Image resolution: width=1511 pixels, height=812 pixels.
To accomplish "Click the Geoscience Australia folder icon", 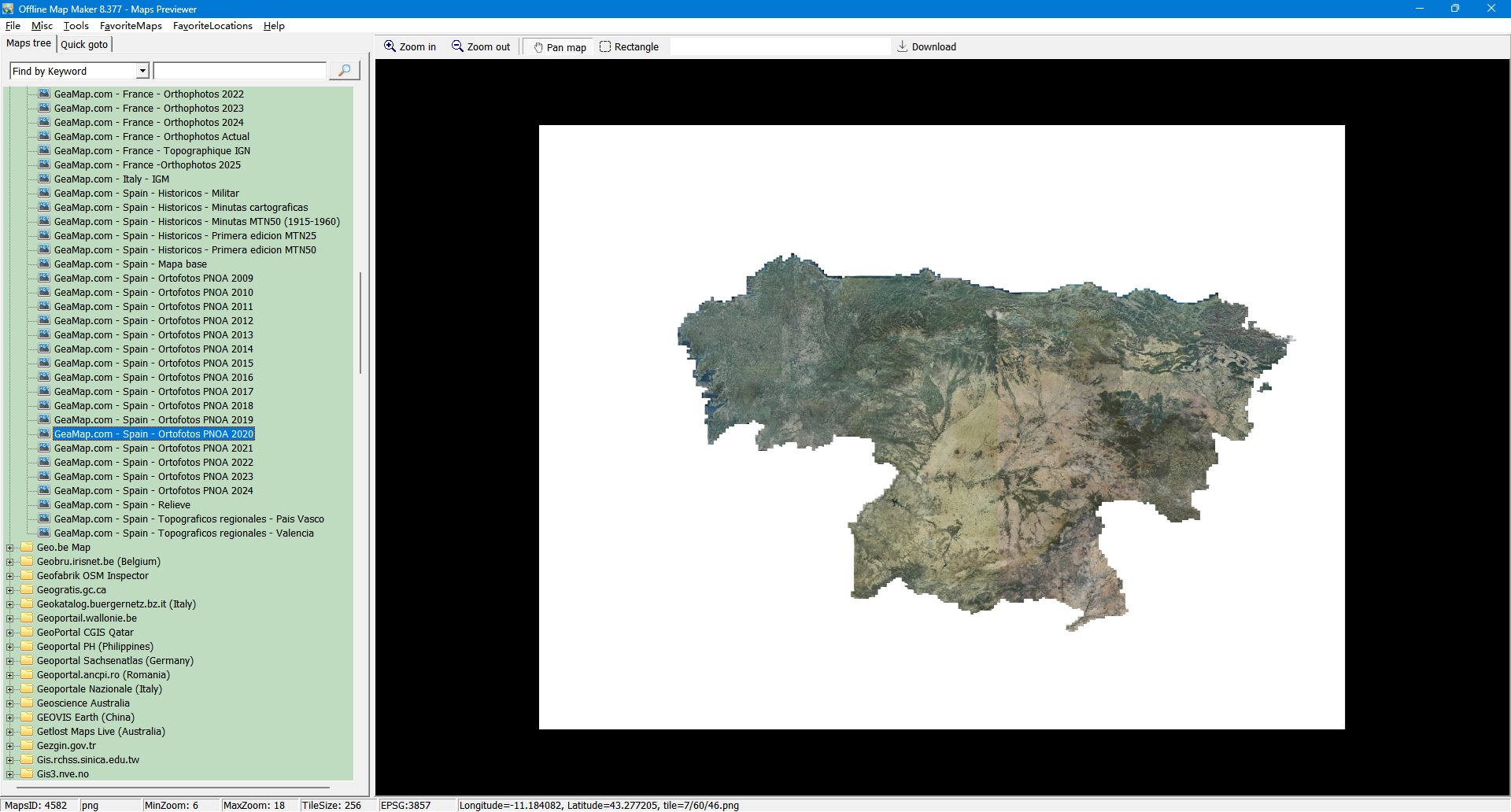I will click(28, 703).
